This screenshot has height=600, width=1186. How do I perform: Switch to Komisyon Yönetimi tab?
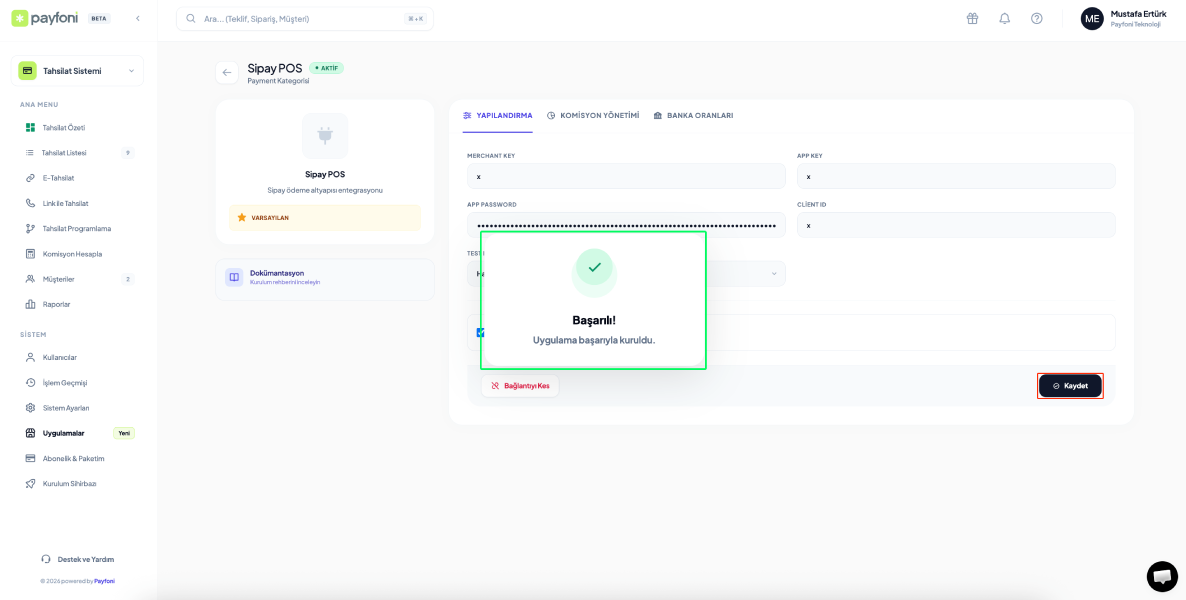coord(593,116)
